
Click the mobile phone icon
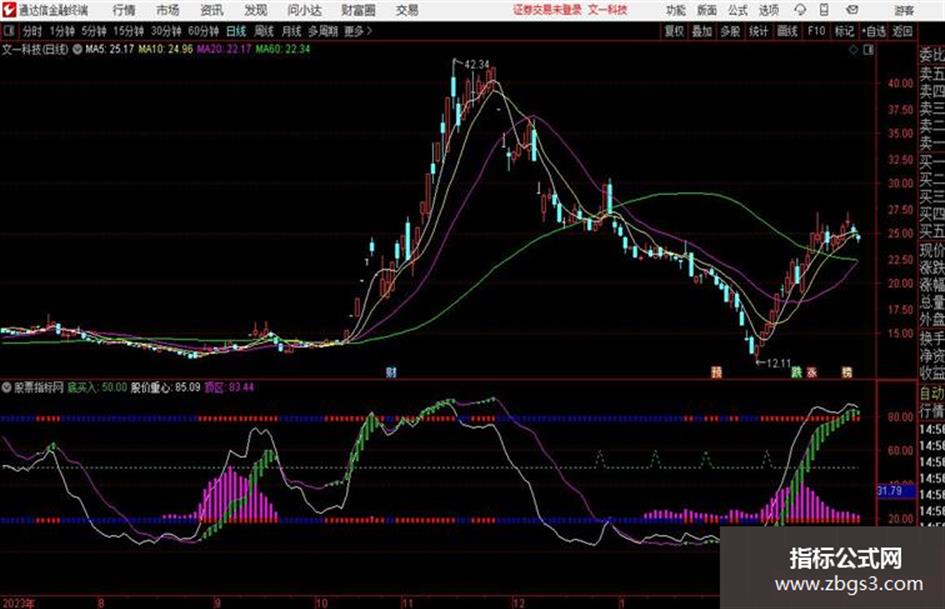(x=824, y=10)
